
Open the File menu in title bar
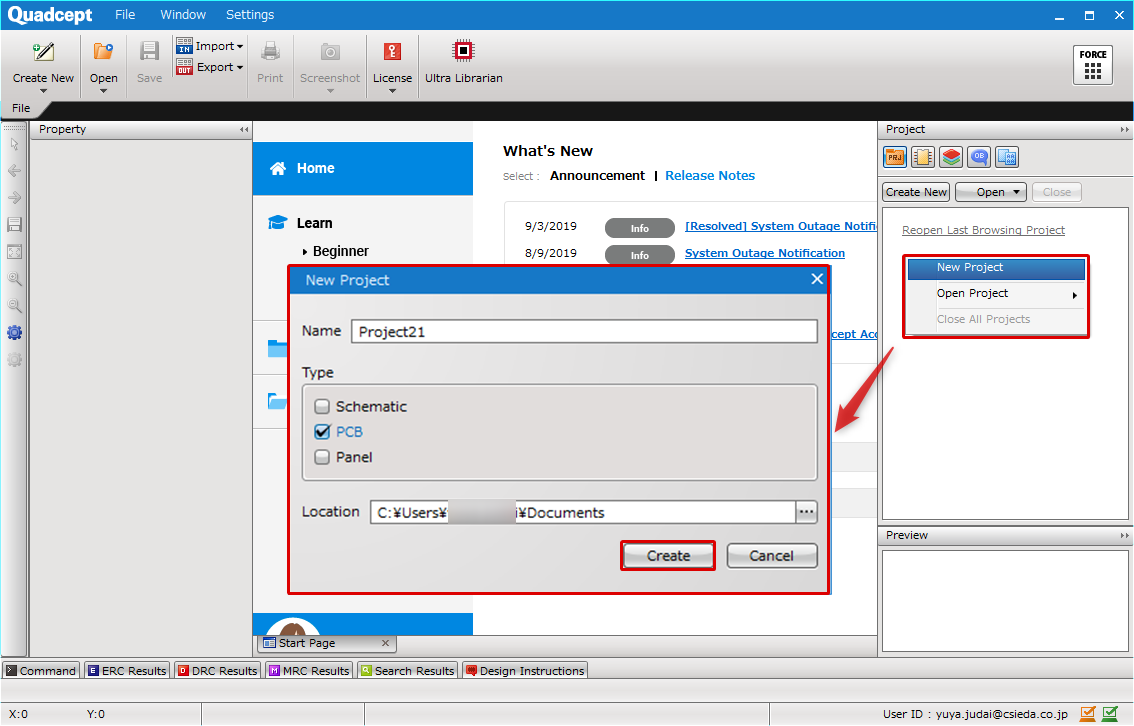125,14
